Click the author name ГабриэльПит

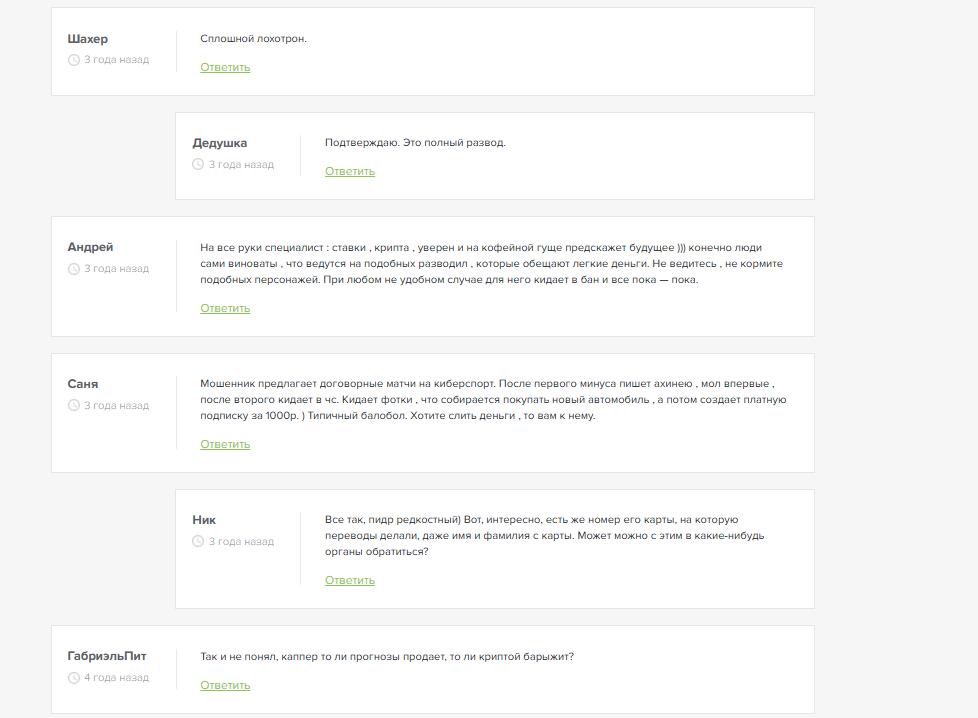pyautogui.click(x=107, y=656)
